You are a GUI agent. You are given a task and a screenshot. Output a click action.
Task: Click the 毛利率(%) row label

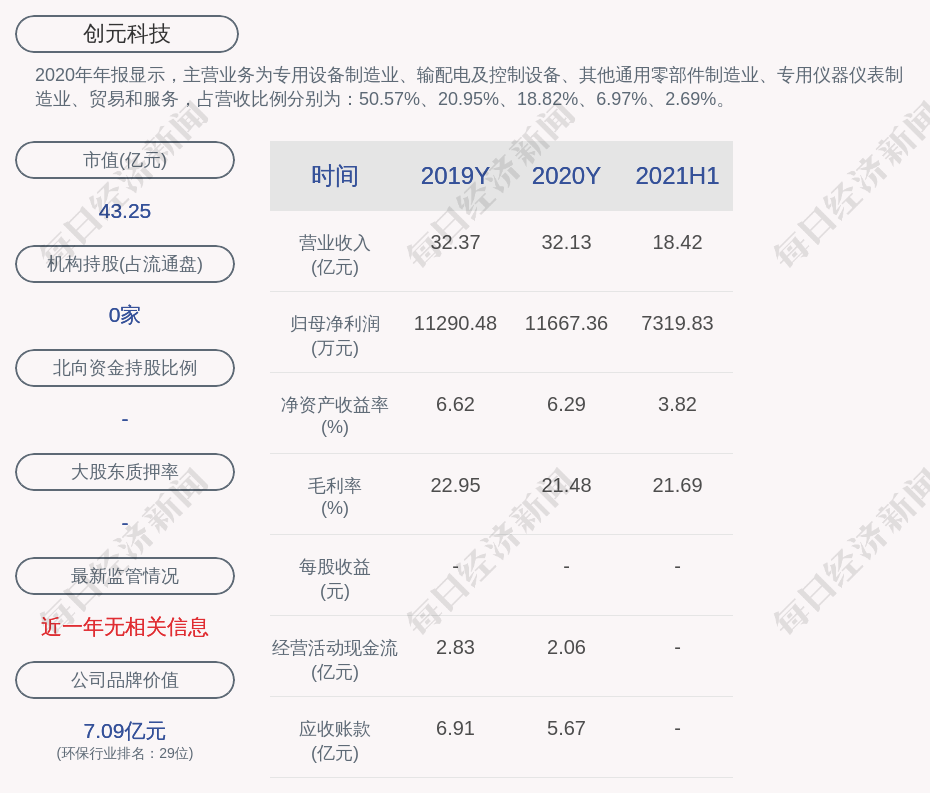pyautogui.click(x=335, y=497)
